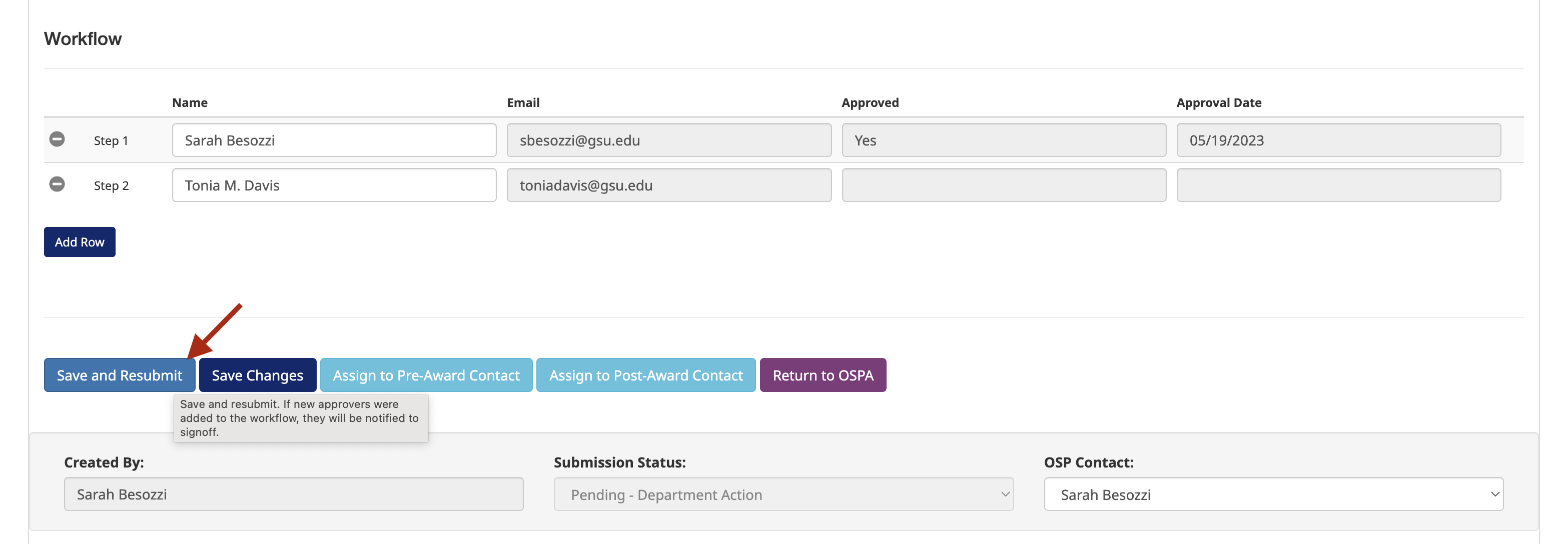This screenshot has height=544, width=1568.
Task: Assign to Post-Award Contact
Action: (x=646, y=375)
